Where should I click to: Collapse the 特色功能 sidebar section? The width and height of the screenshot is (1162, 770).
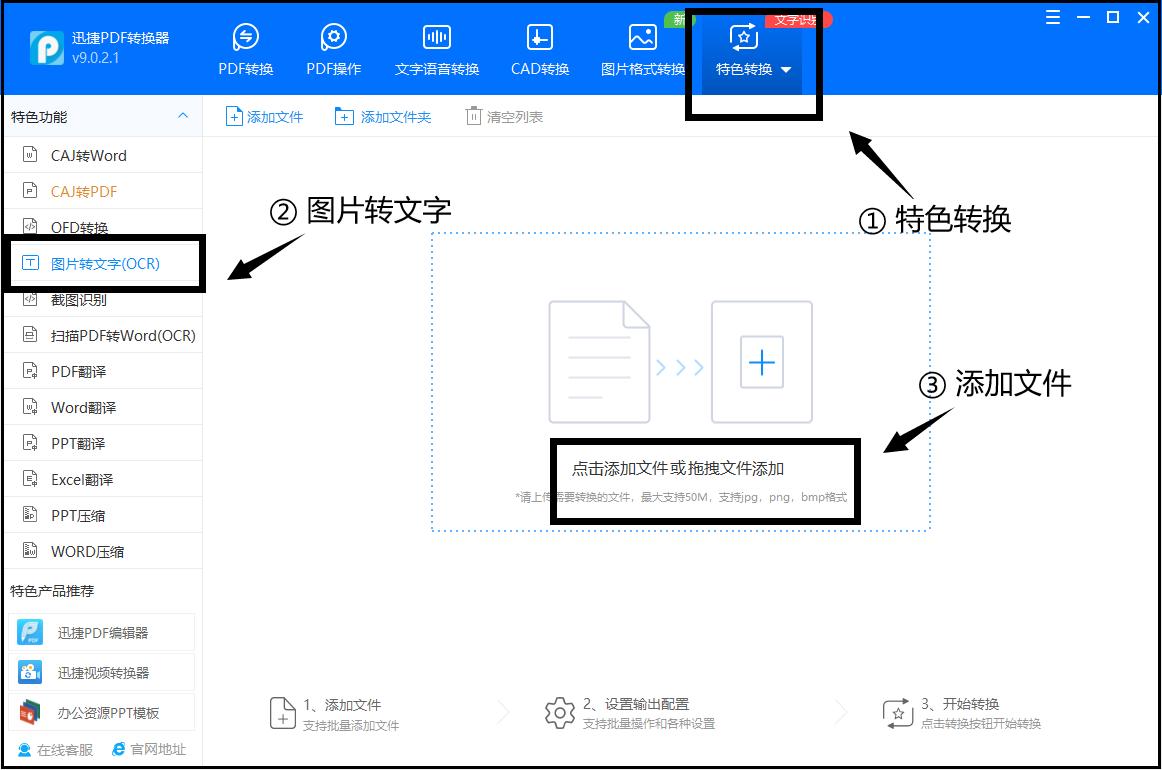pyautogui.click(x=183, y=116)
